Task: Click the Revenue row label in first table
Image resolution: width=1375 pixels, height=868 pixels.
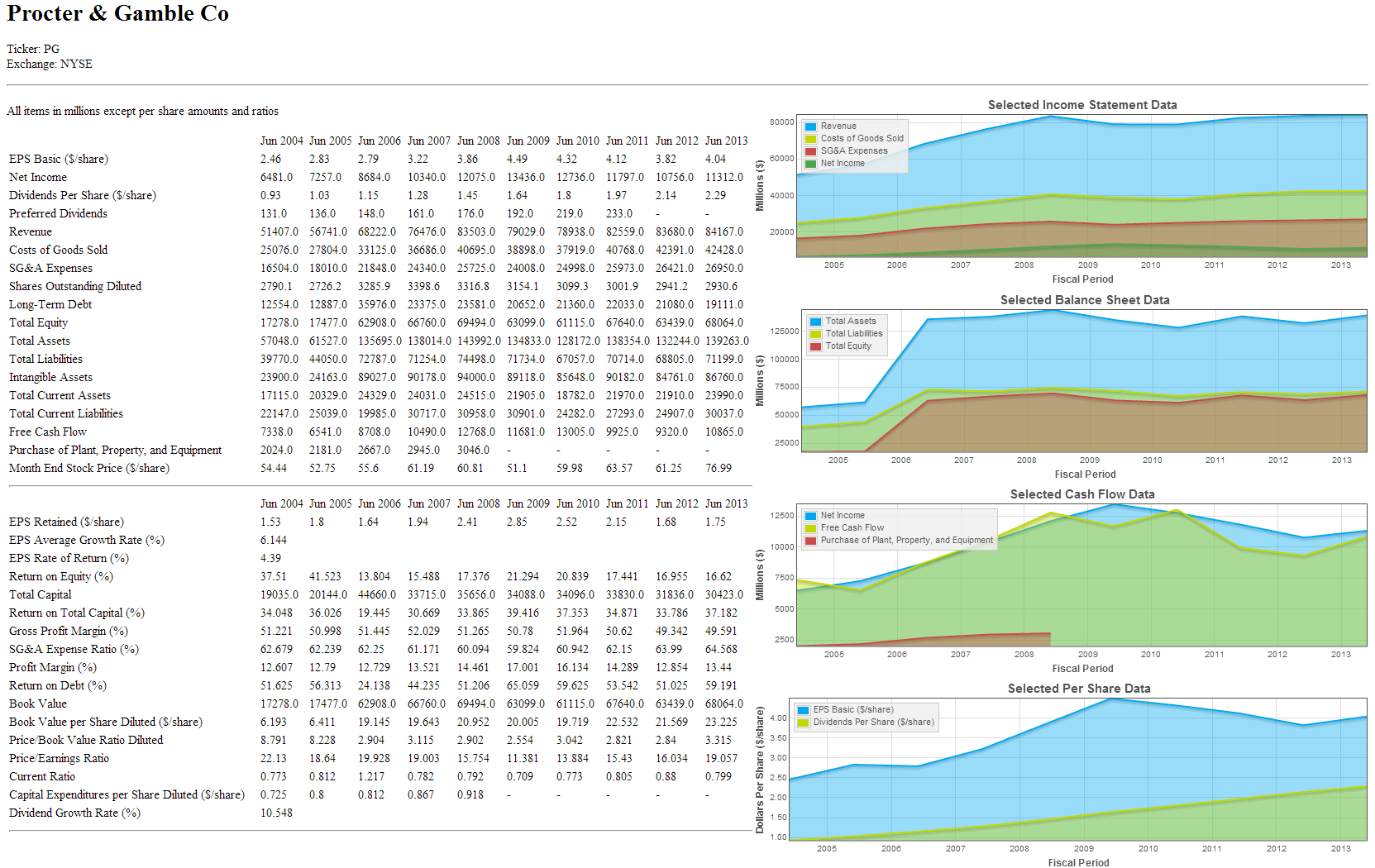Action: pos(31,231)
